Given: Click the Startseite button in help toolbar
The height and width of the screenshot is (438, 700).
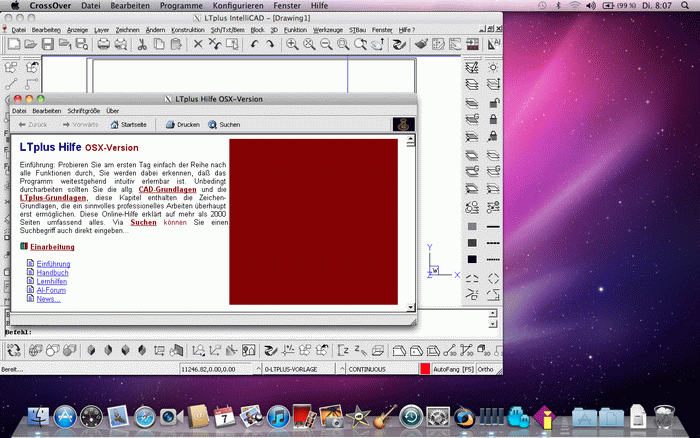Looking at the screenshot, I should 128,125.
